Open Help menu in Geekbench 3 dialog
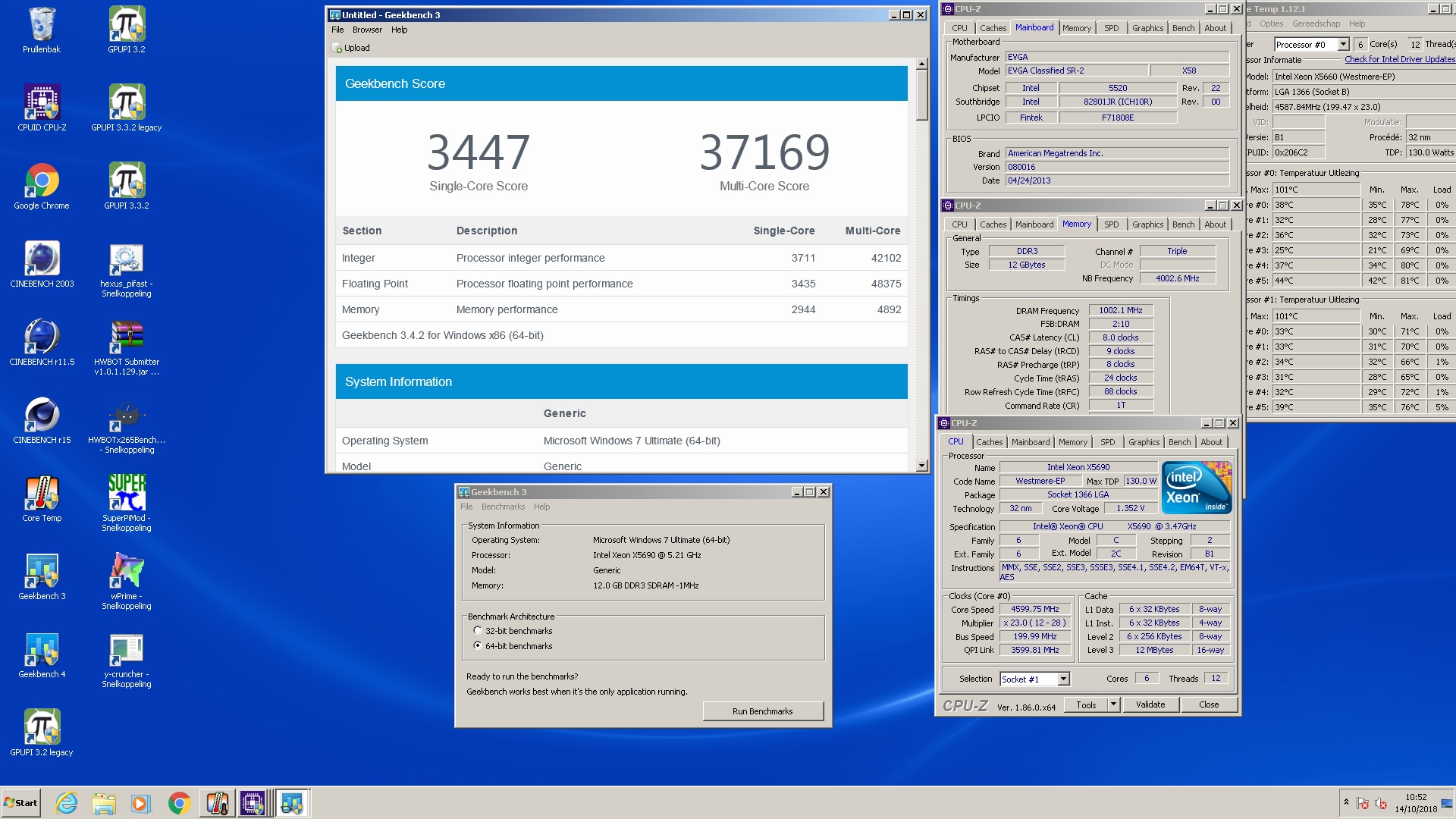Screen dimensions: 1456x819 tap(541, 507)
